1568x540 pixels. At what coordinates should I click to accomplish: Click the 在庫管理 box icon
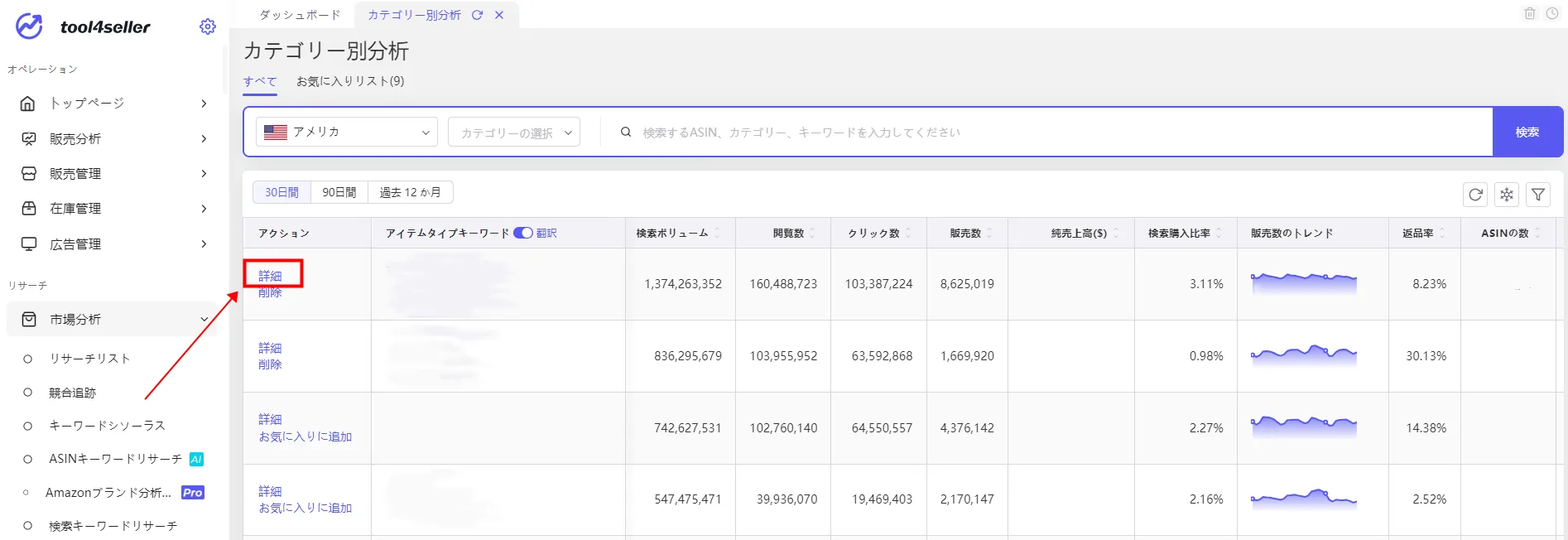pos(28,209)
